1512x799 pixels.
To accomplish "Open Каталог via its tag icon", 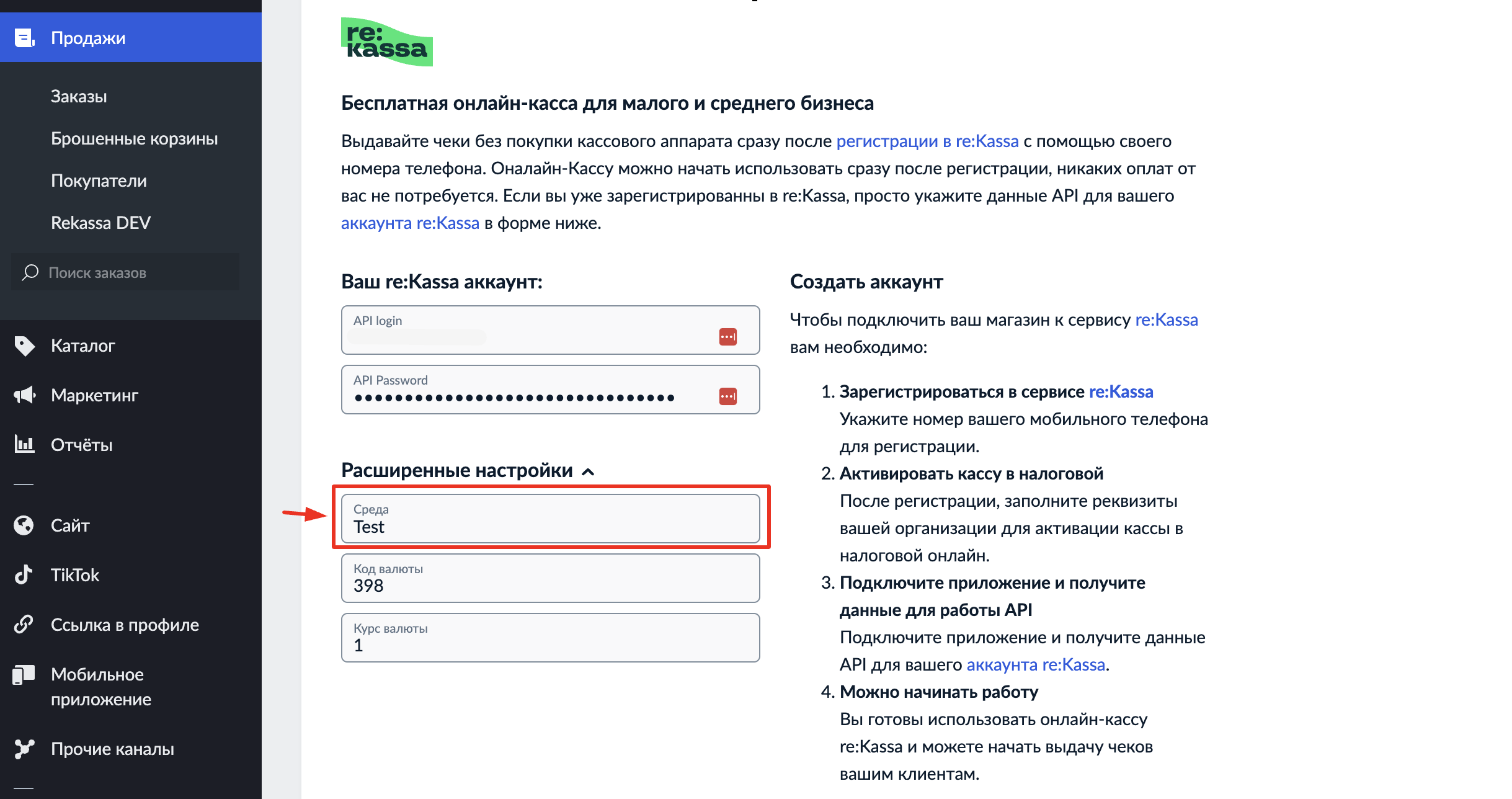I will tap(25, 346).
